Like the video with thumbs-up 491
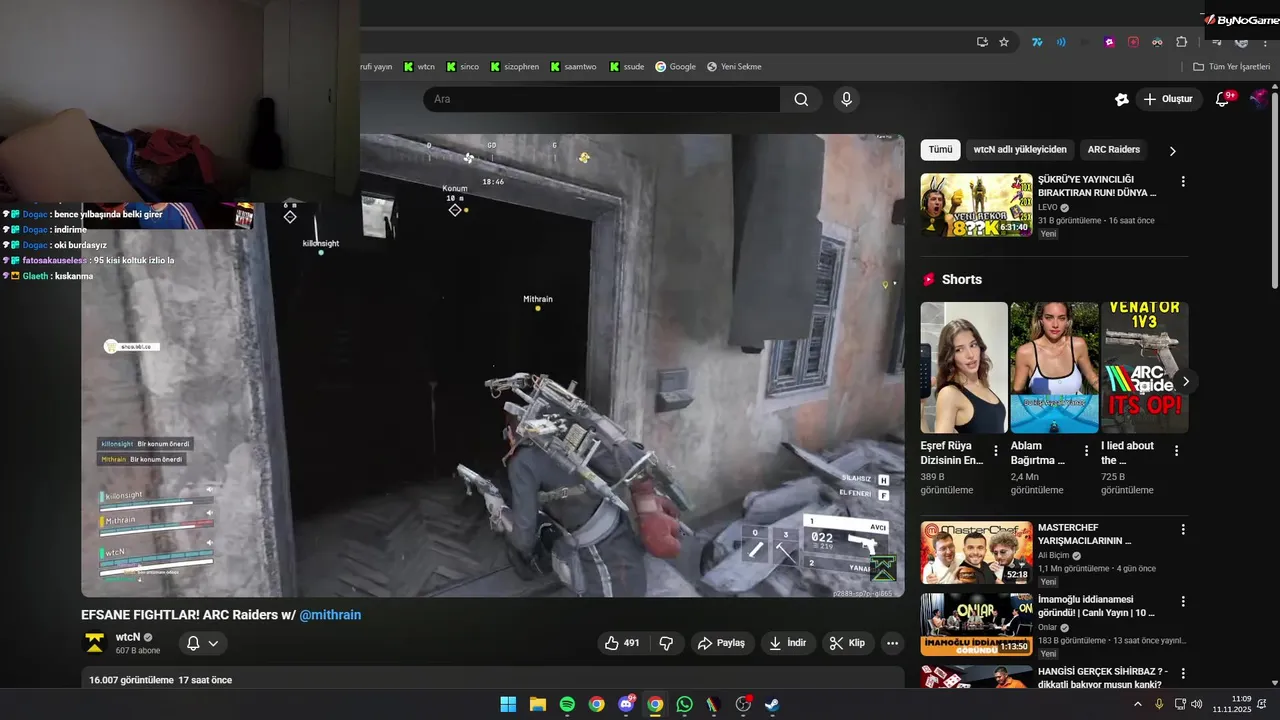The height and width of the screenshot is (720, 1280). [622, 643]
